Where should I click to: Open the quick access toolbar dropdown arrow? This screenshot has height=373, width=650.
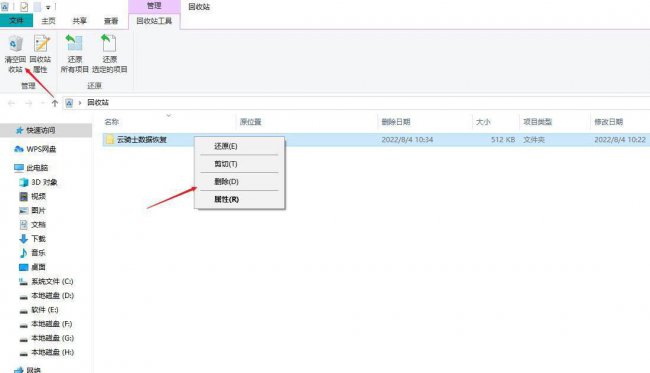tap(48, 7)
